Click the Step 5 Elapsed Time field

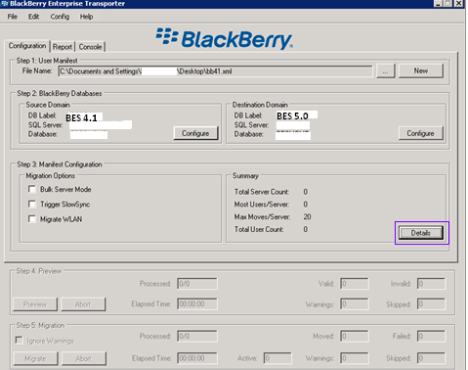197,358
